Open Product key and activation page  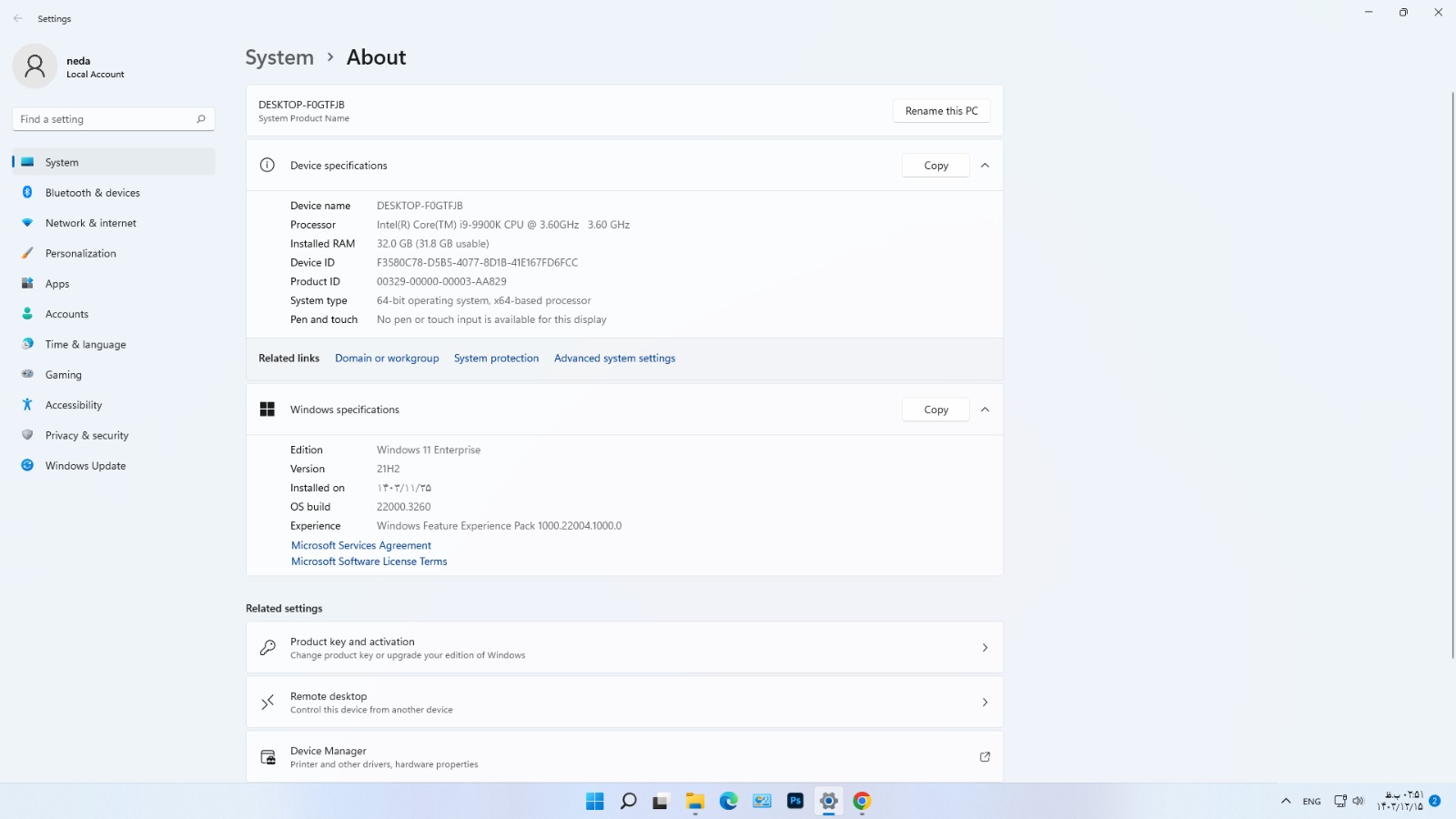pos(624,648)
